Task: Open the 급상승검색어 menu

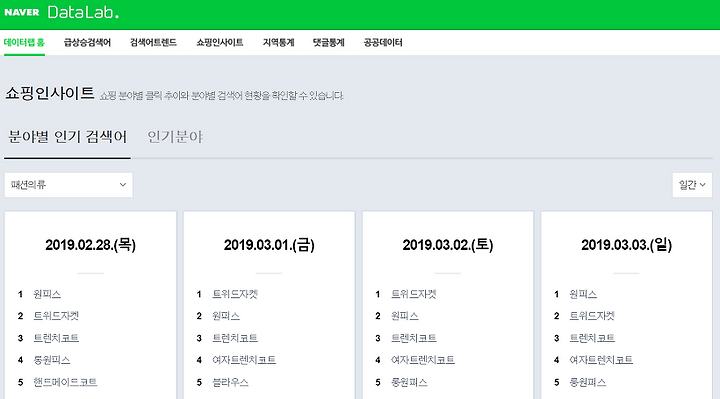Action: [x=87, y=42]
